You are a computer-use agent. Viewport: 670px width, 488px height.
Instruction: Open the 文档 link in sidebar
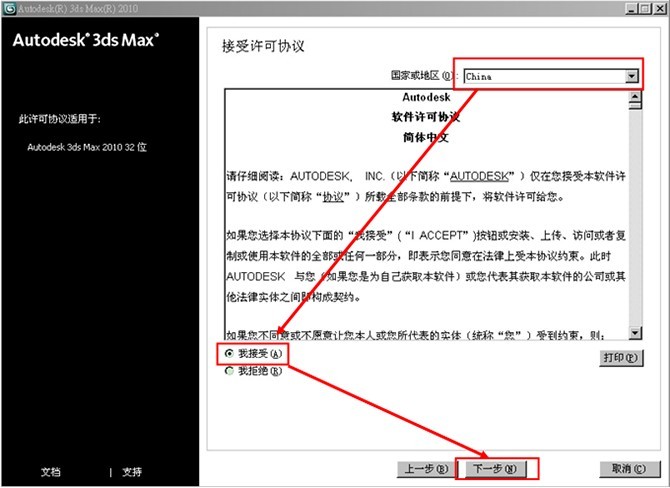(50, 472)
